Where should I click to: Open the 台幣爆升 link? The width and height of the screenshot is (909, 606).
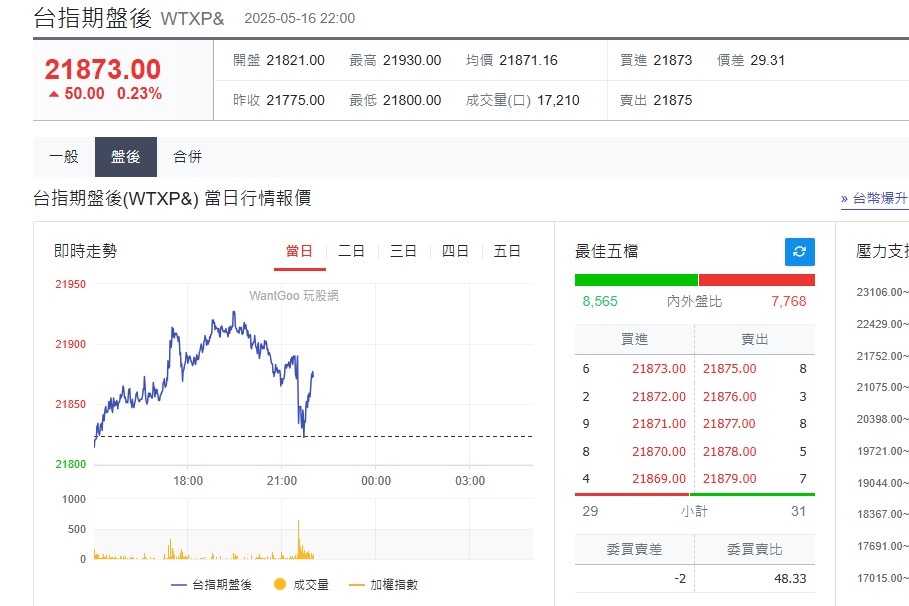(880, 198)
